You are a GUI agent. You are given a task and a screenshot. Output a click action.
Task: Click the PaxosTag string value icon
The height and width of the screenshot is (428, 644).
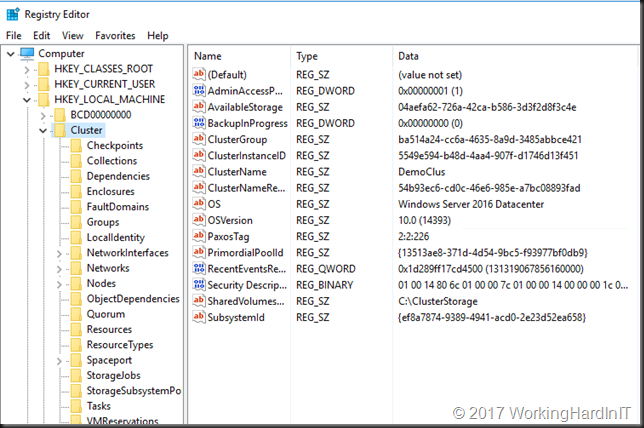[x=199, y=236]
